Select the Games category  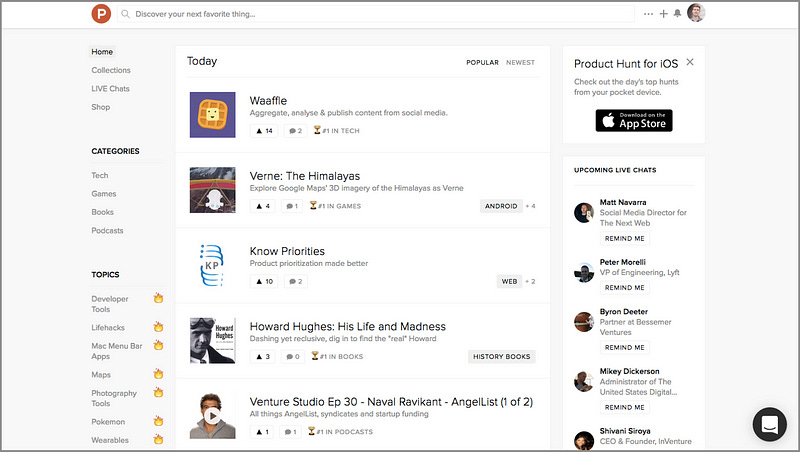coord(104,193)
